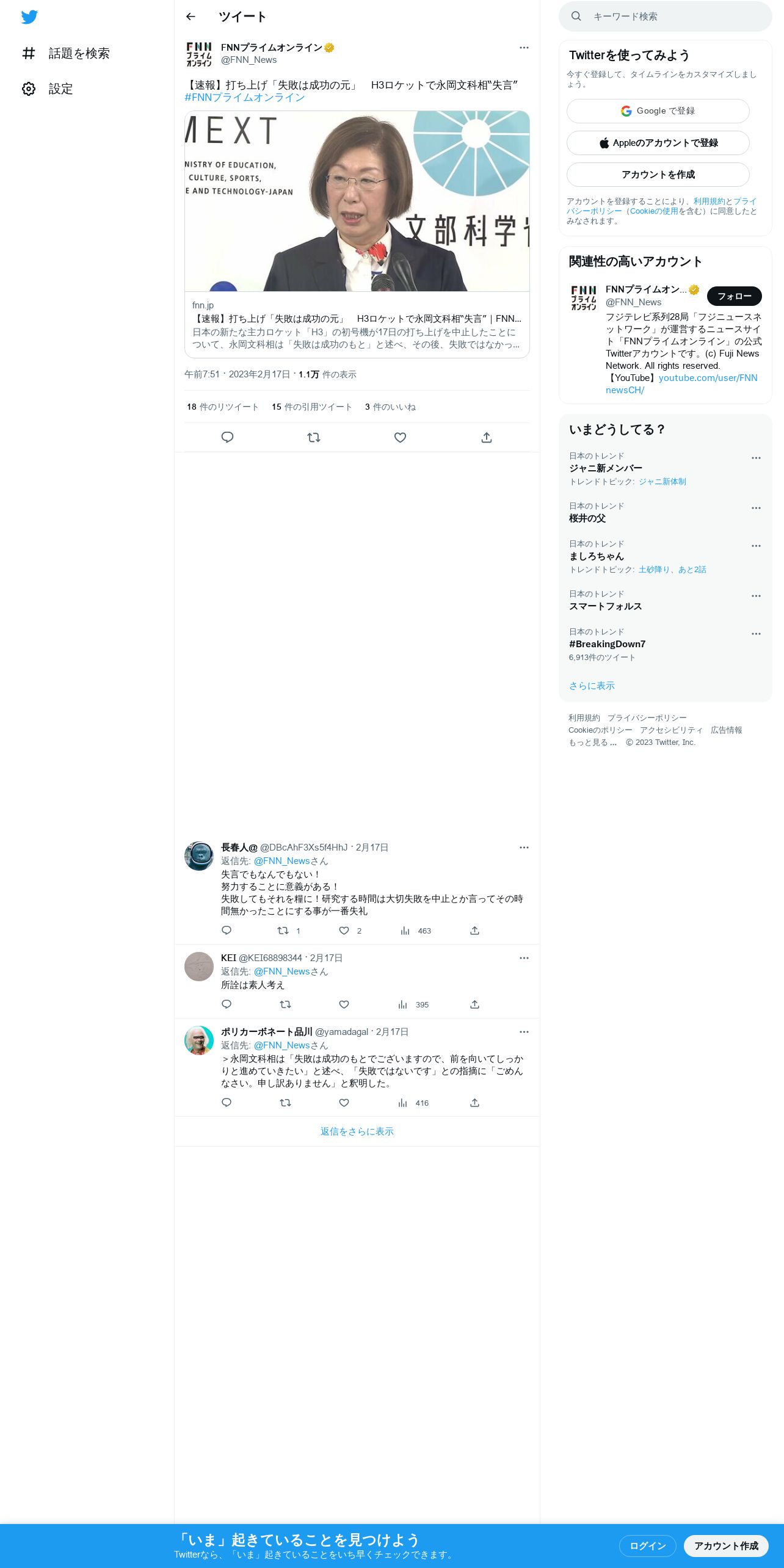
Task: Click さらに表示 under trends
Action: (592, 686)
